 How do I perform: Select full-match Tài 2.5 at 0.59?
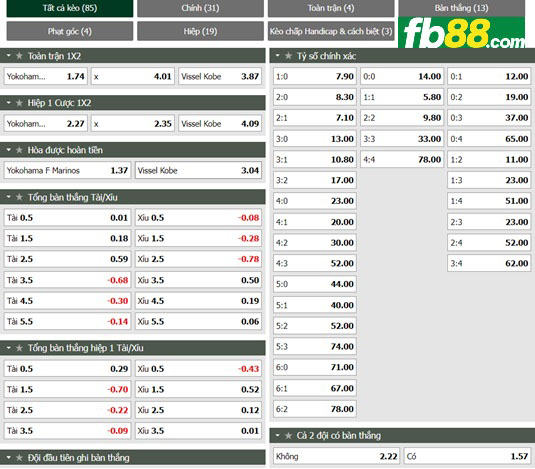(x=67, y=259)
